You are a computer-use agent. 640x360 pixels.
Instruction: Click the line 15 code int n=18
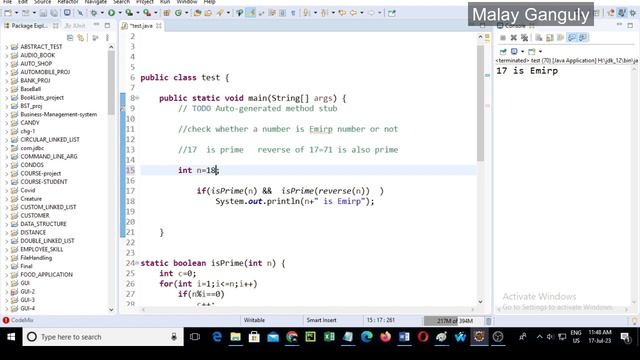point(198,170)
